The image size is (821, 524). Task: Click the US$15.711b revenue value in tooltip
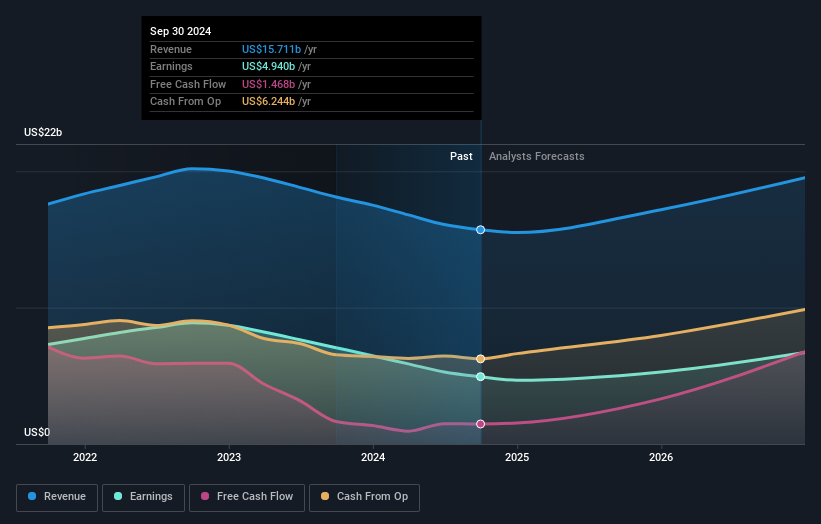pos(271,49)
